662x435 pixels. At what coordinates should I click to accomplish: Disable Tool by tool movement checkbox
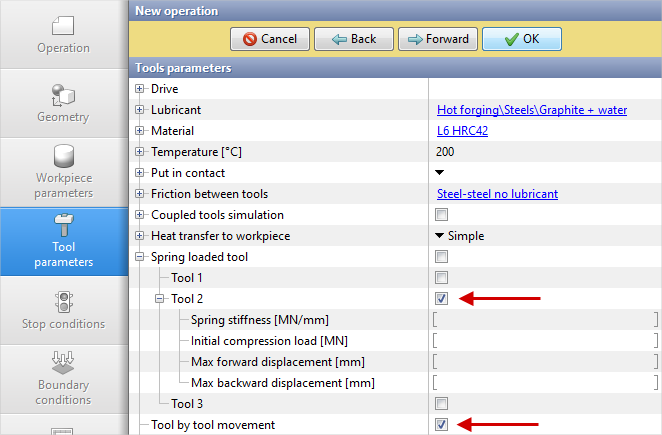tap(441, 425)
